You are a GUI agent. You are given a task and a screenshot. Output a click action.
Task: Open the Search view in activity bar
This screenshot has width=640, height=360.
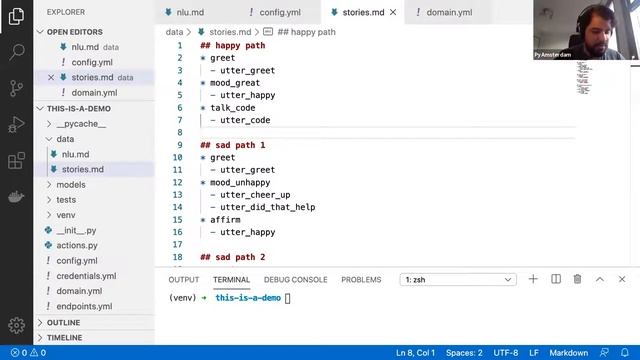tap(16, 52)
